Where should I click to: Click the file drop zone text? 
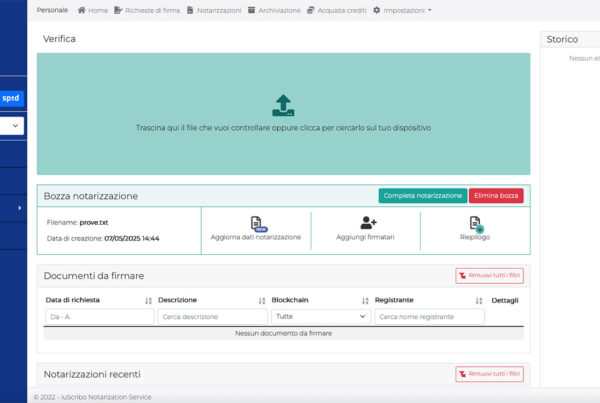(284, 128)
